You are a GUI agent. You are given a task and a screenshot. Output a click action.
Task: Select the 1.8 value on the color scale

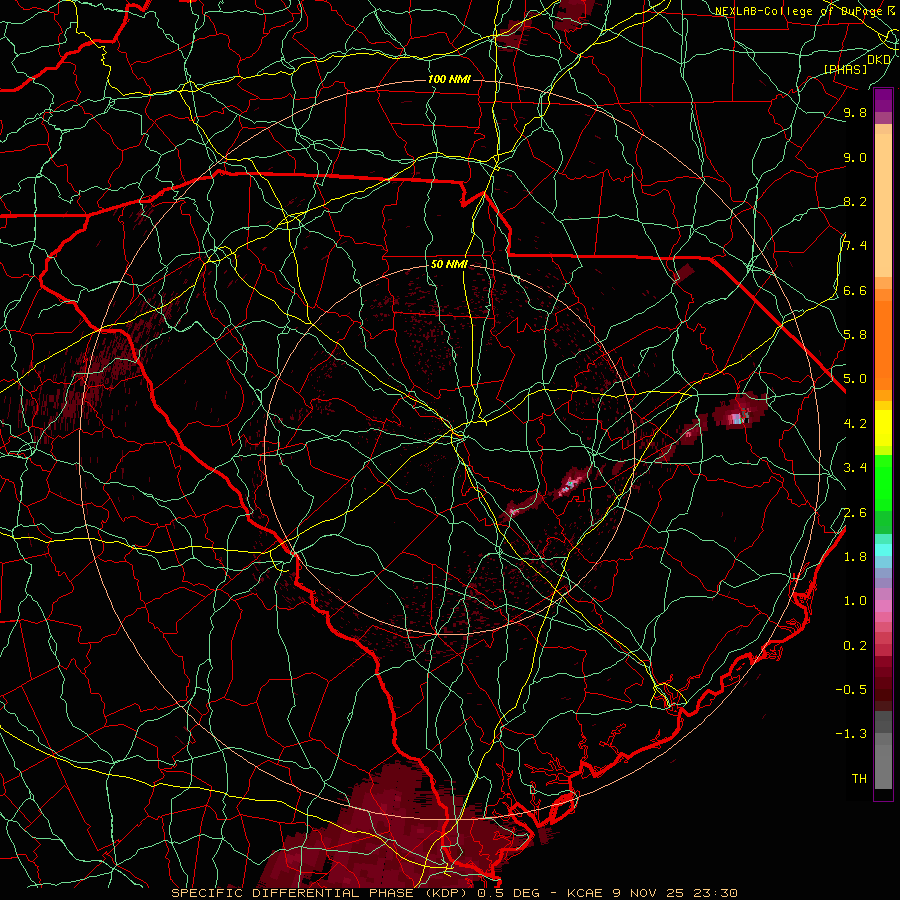(855, 557)
